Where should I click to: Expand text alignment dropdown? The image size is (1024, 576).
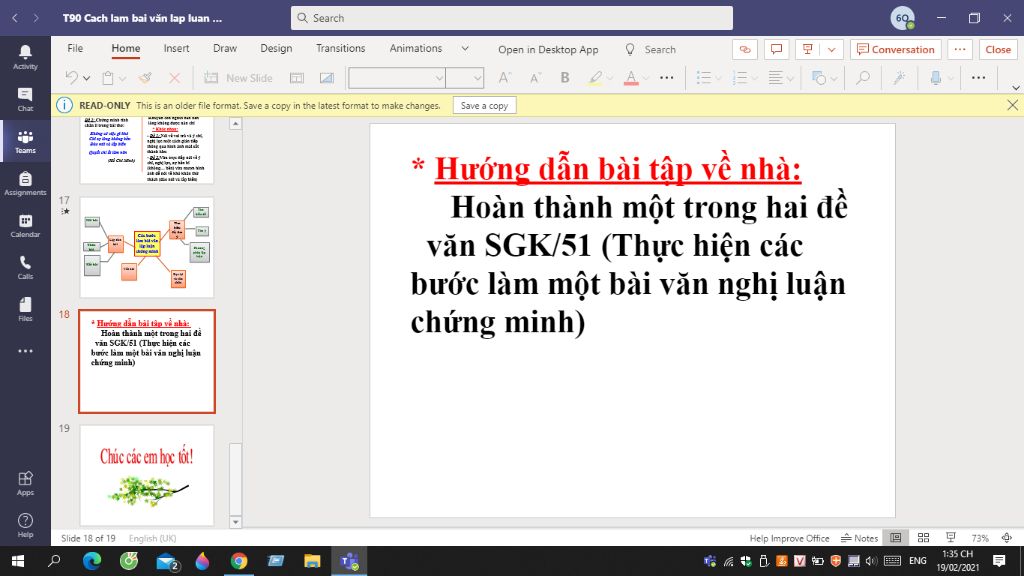click(x=790, y=78)
